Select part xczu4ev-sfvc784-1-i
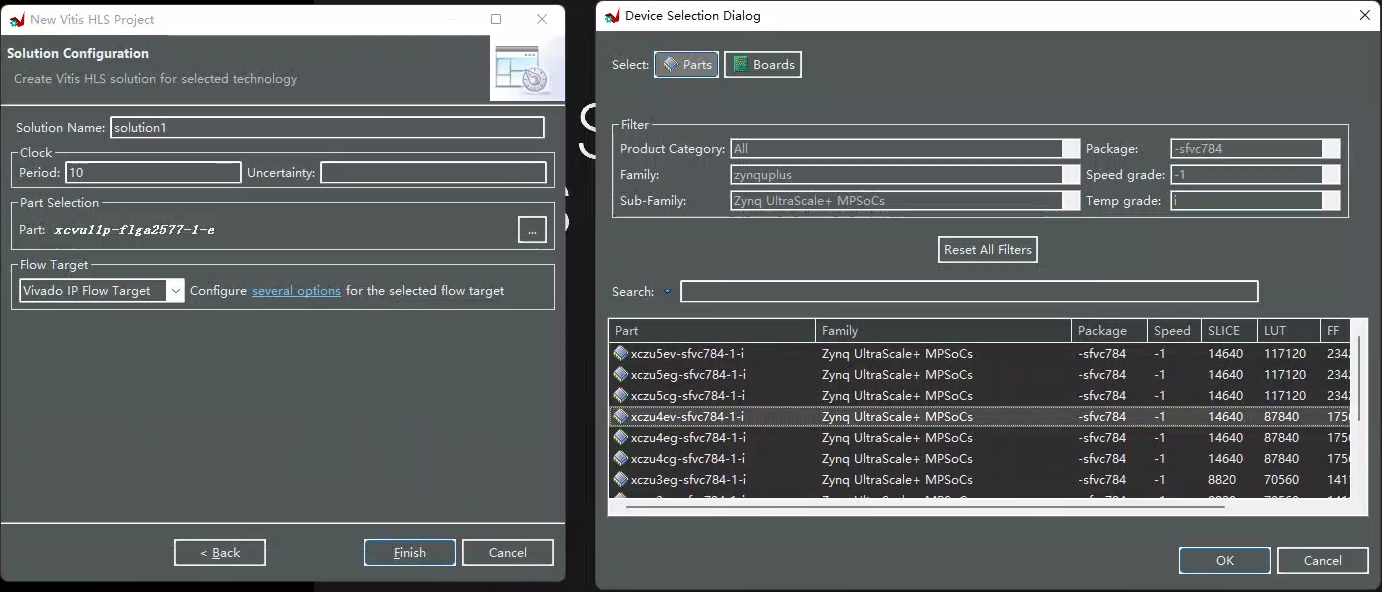 coord(980,417)
